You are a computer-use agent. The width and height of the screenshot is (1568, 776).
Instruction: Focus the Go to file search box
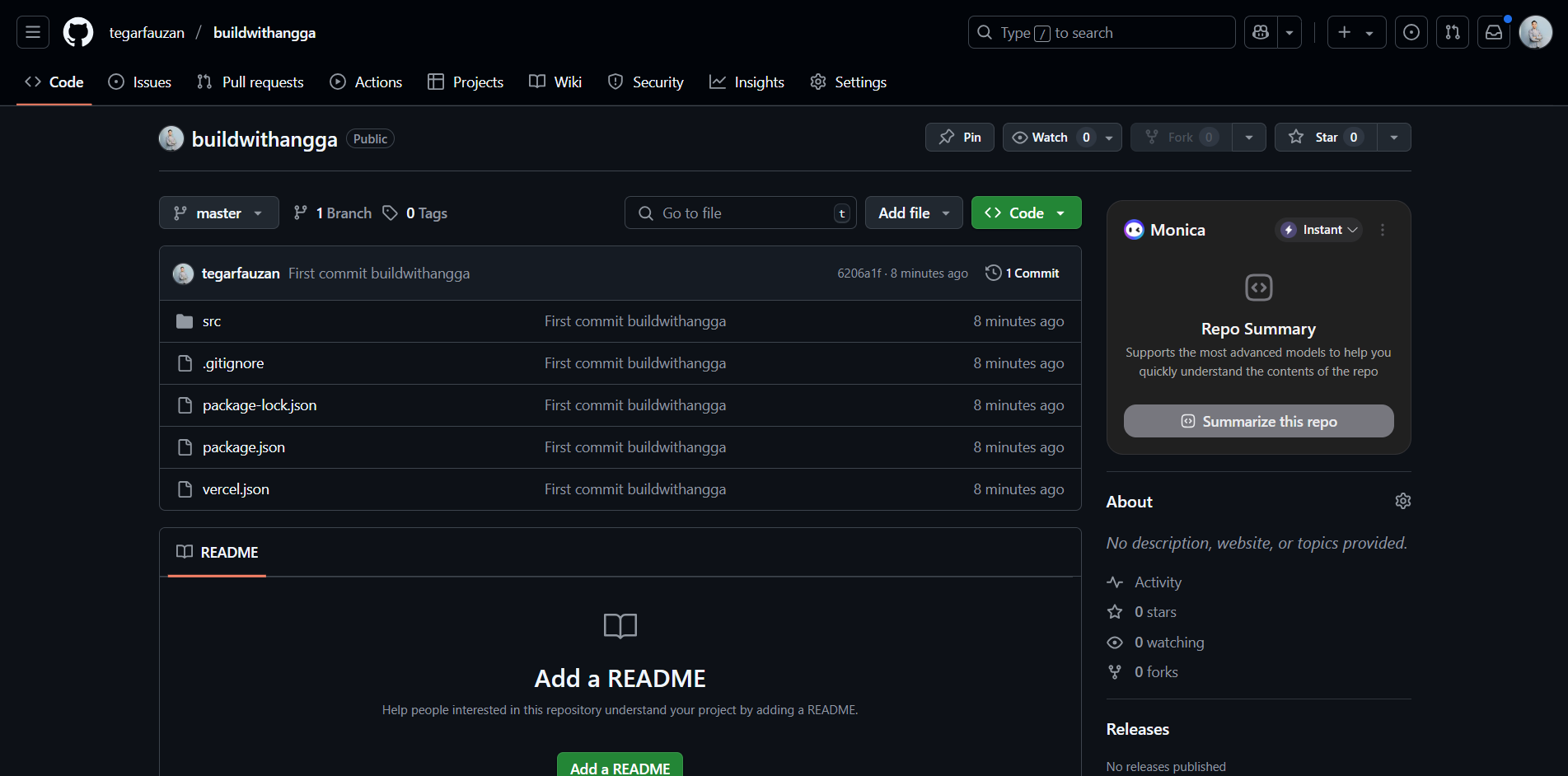pos(740,213)
